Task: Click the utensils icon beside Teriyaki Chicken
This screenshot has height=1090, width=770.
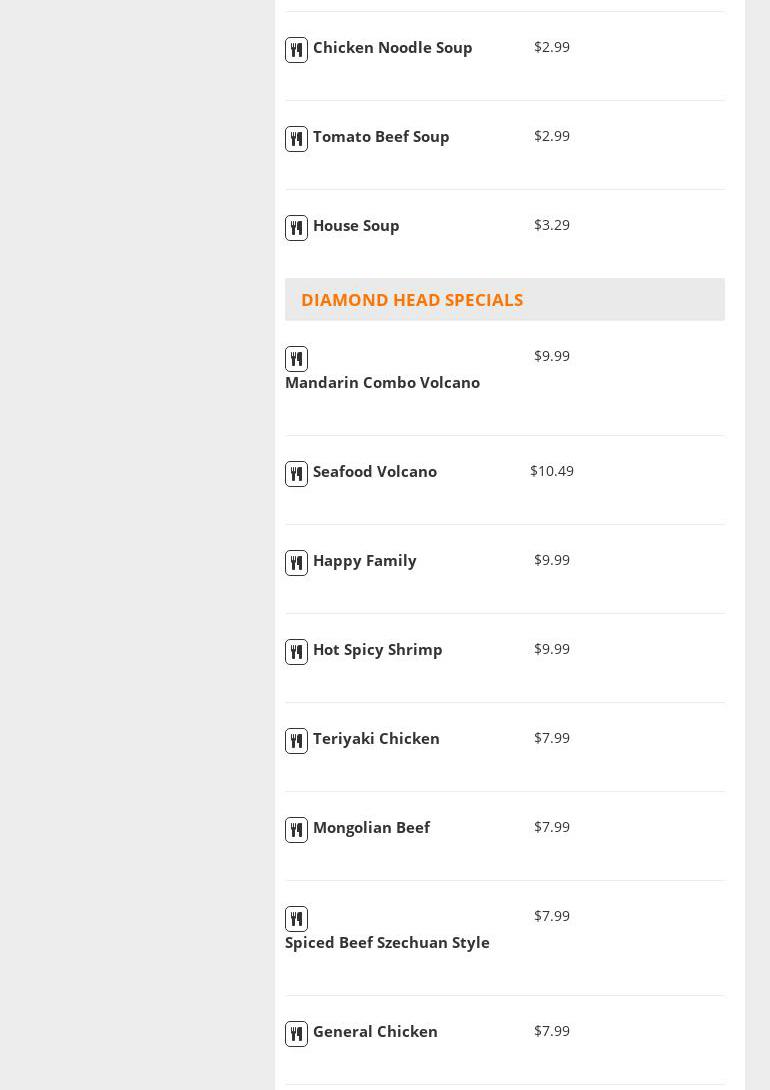Action: click(x=296, y=741)
